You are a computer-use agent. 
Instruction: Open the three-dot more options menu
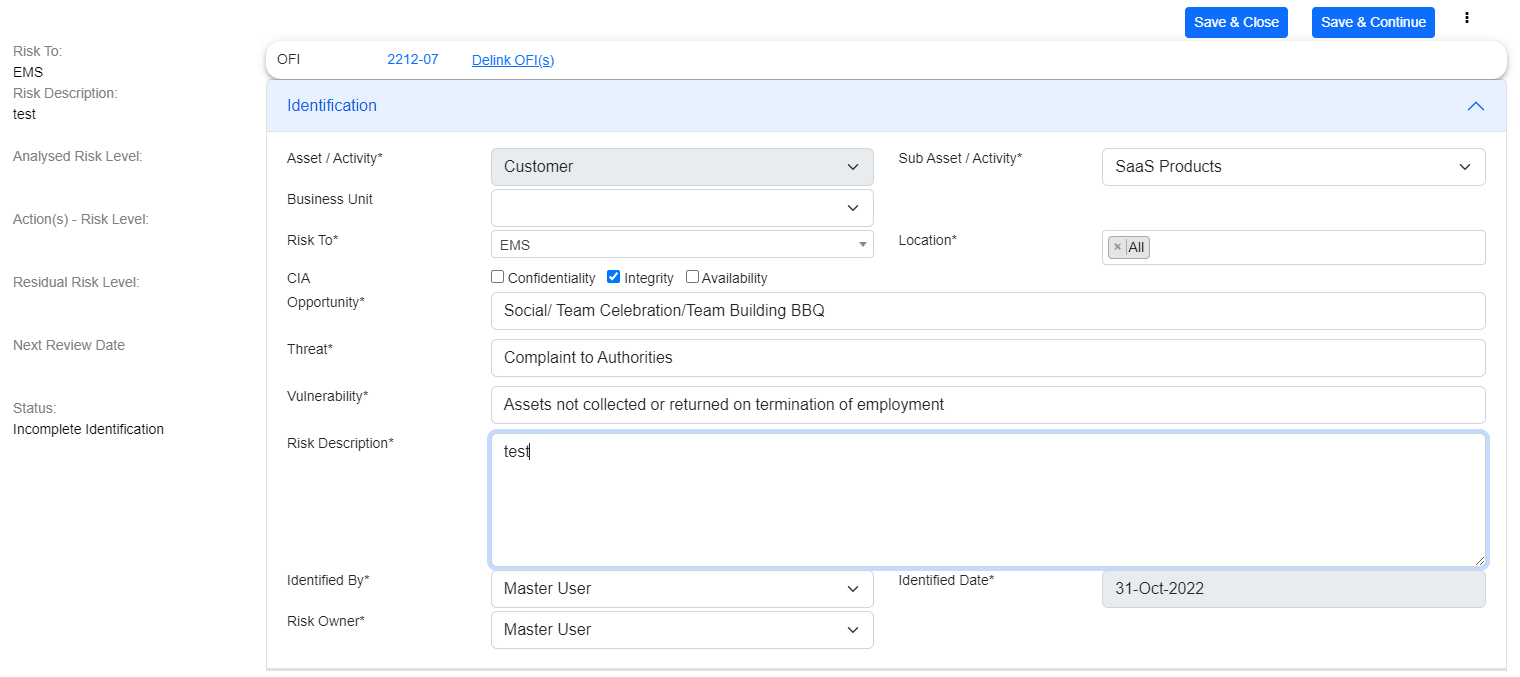coord(1467,18)
